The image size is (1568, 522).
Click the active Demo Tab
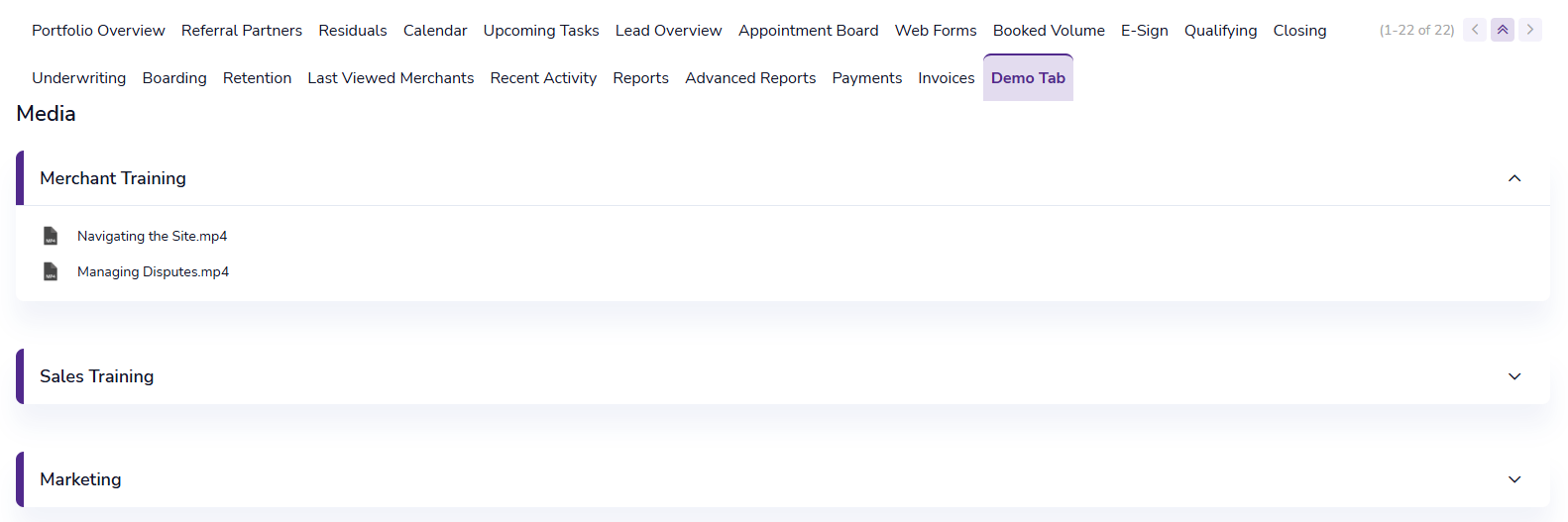(x=1028, y=78)
